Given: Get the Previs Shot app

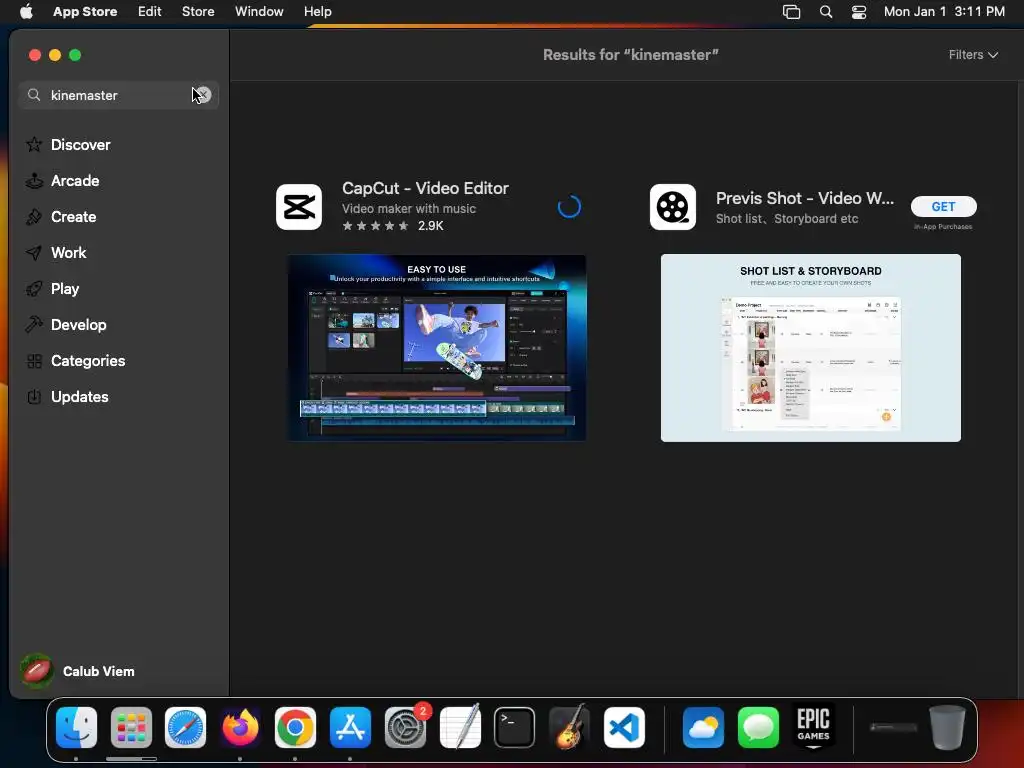Looking at the screenshot, I should [x=944, y=206].
